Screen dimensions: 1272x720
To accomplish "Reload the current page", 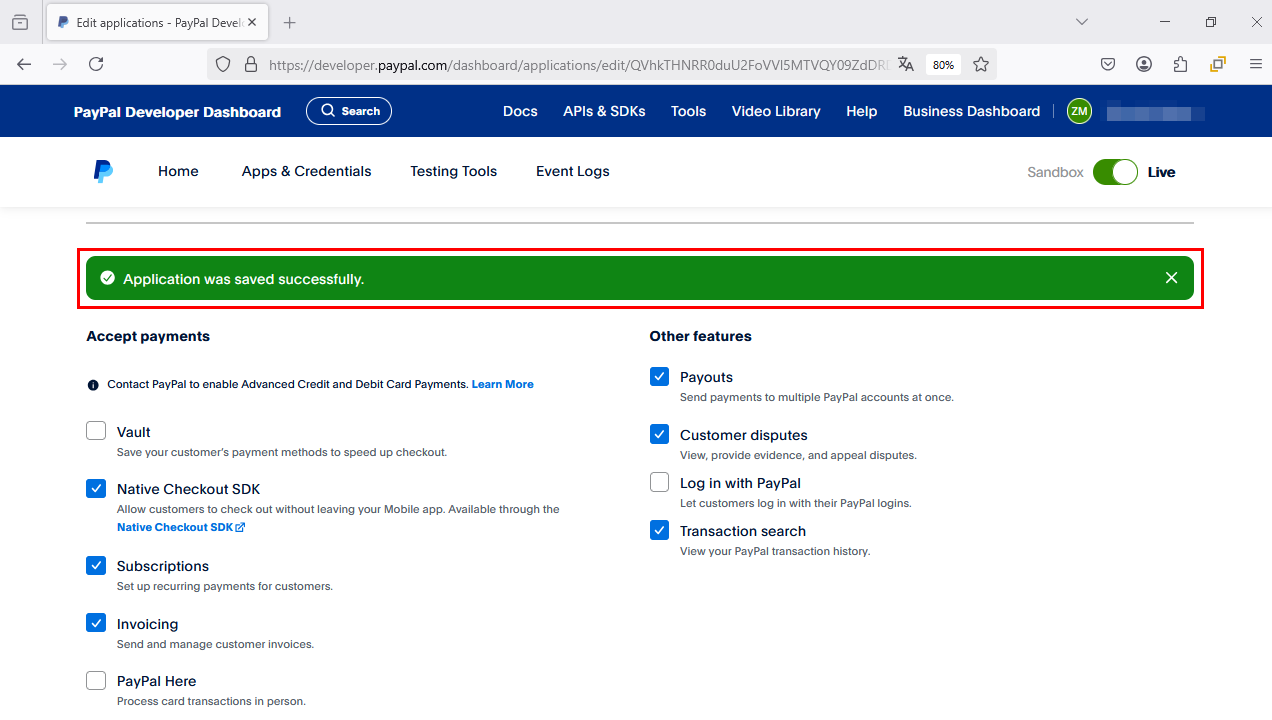I will coord(96,64).
